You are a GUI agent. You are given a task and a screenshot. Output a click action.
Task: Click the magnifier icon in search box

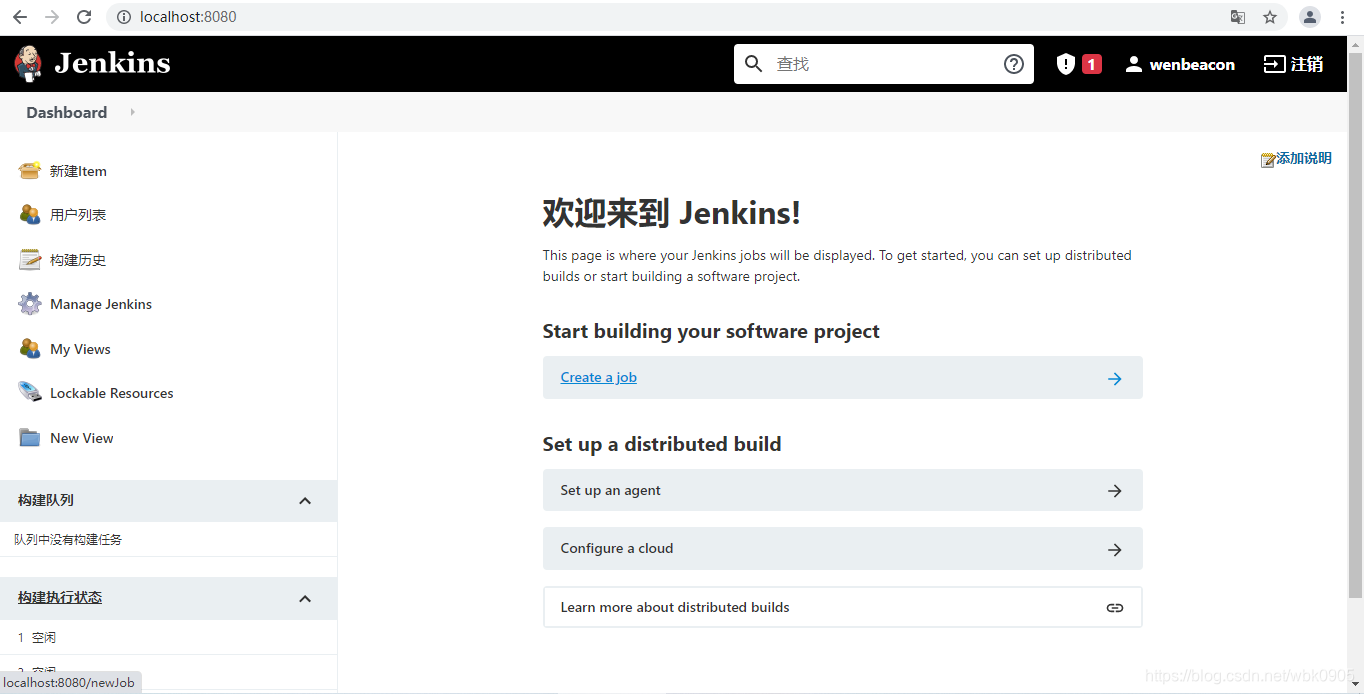(x=754, y=64)
